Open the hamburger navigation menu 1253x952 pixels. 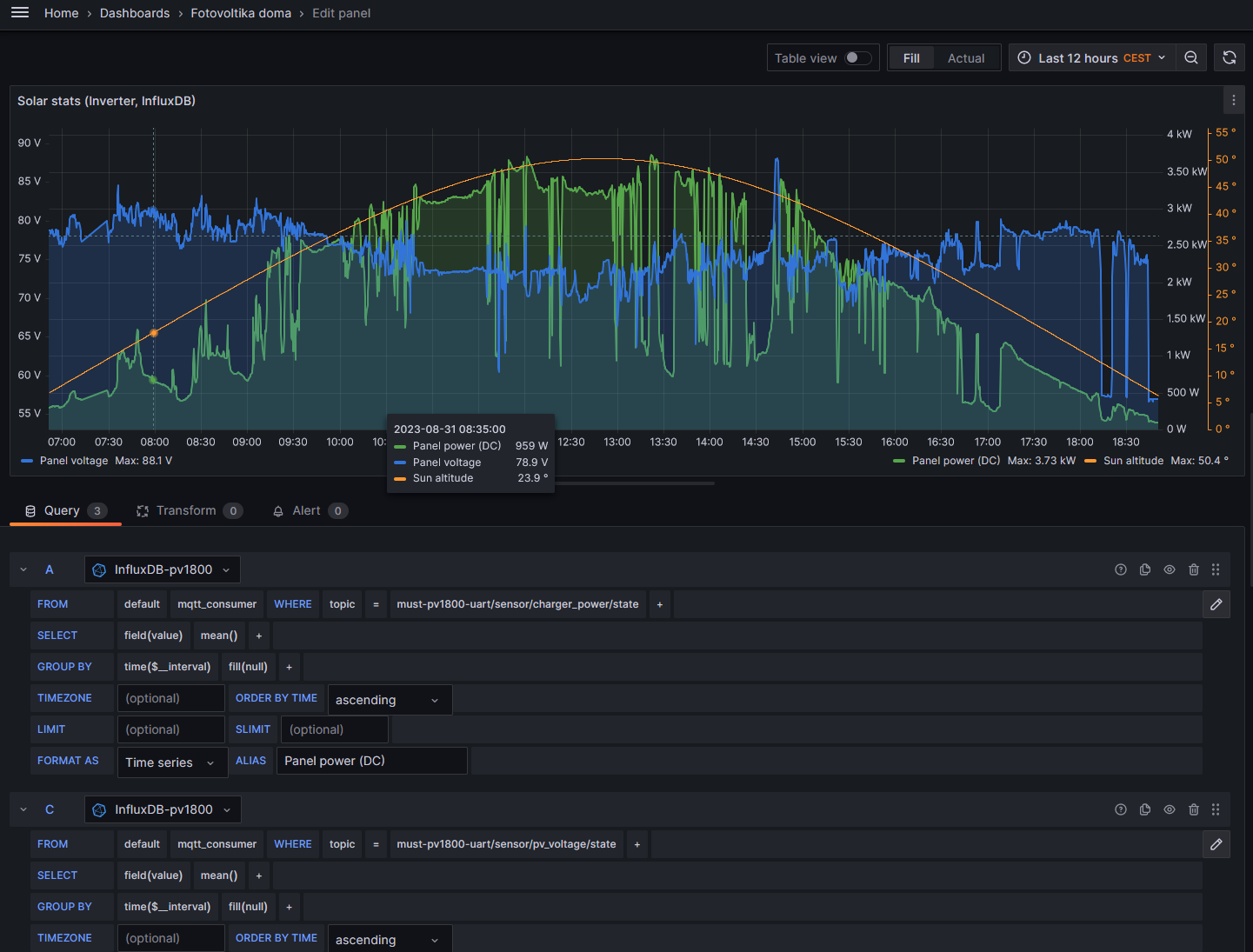pos(20,13)
